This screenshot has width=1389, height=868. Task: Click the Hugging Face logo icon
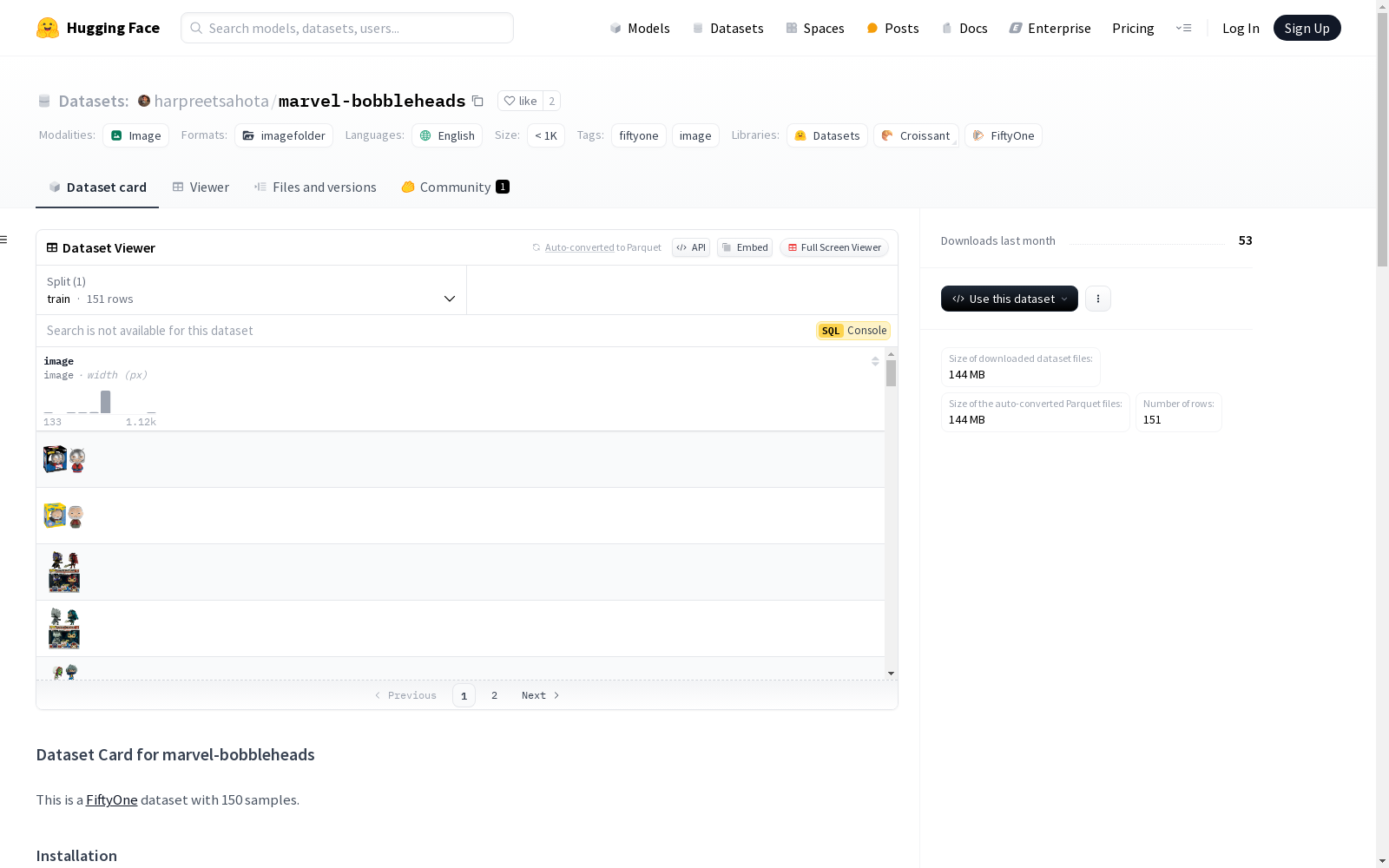tap(48, 28)
